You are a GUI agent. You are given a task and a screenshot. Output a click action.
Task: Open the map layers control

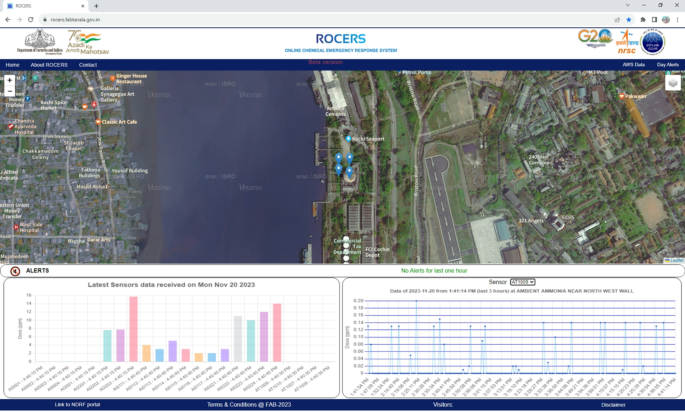672,83
